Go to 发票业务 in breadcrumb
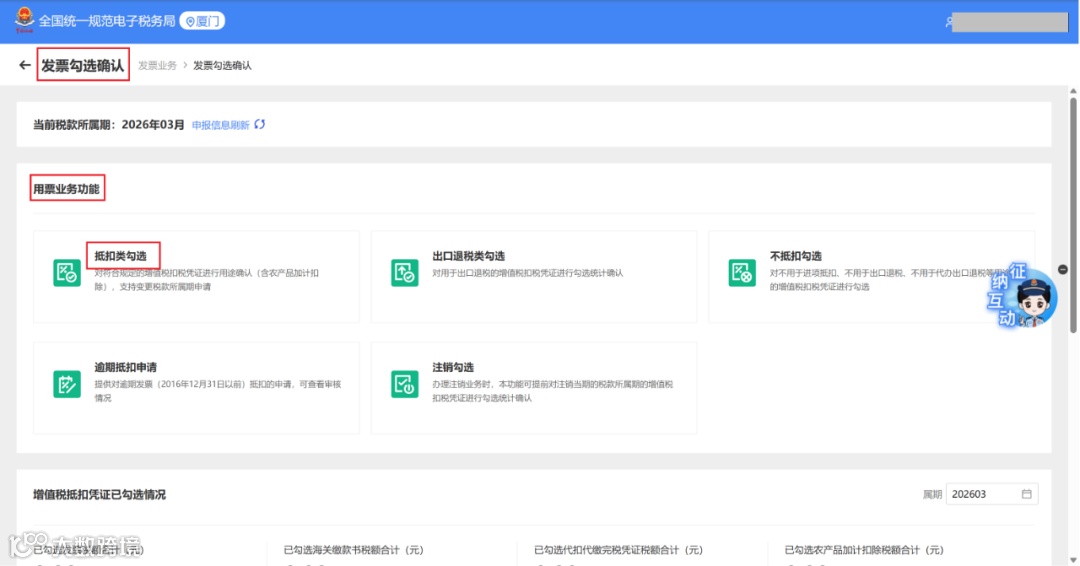 tap(157, 65)
